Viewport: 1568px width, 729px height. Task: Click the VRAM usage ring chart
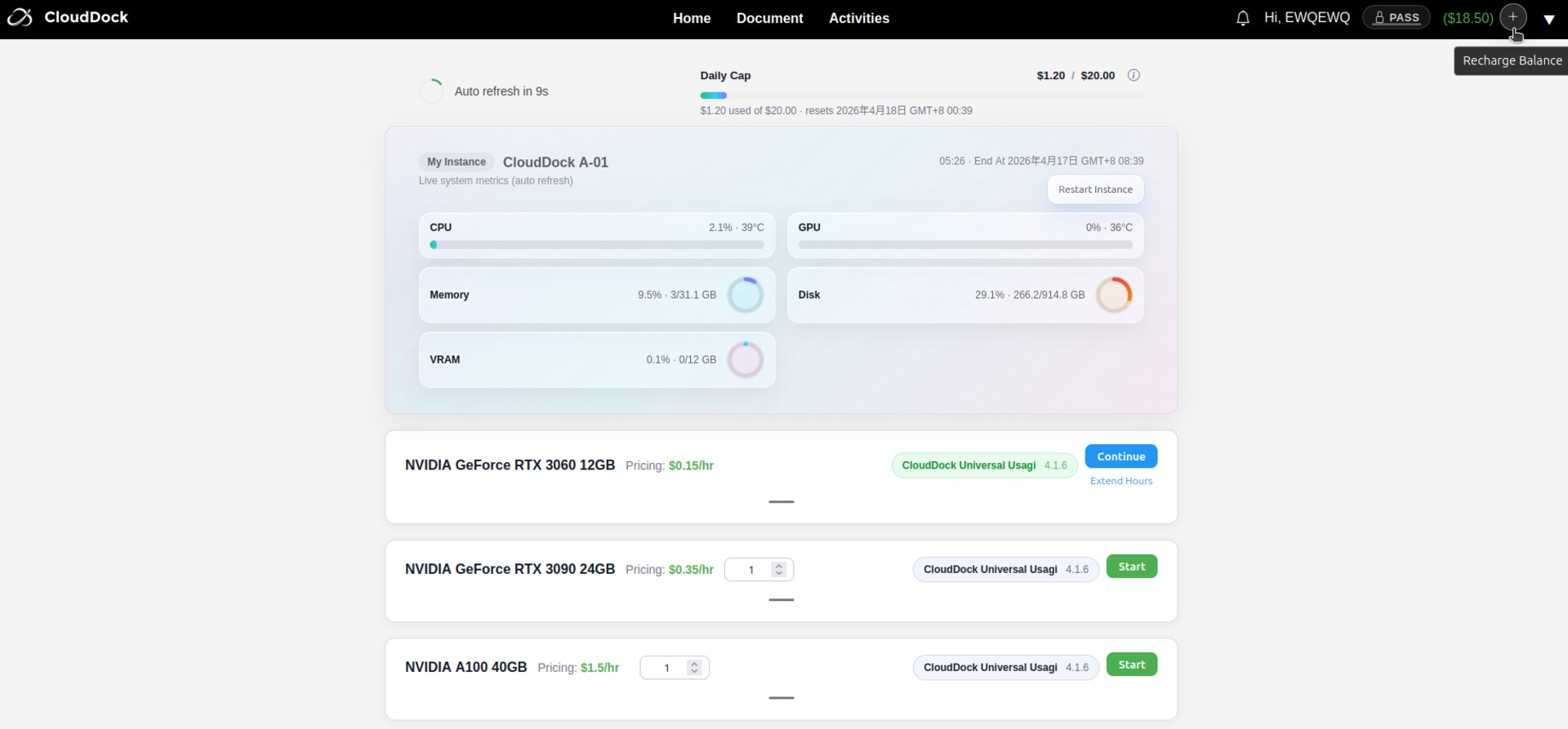745,360
